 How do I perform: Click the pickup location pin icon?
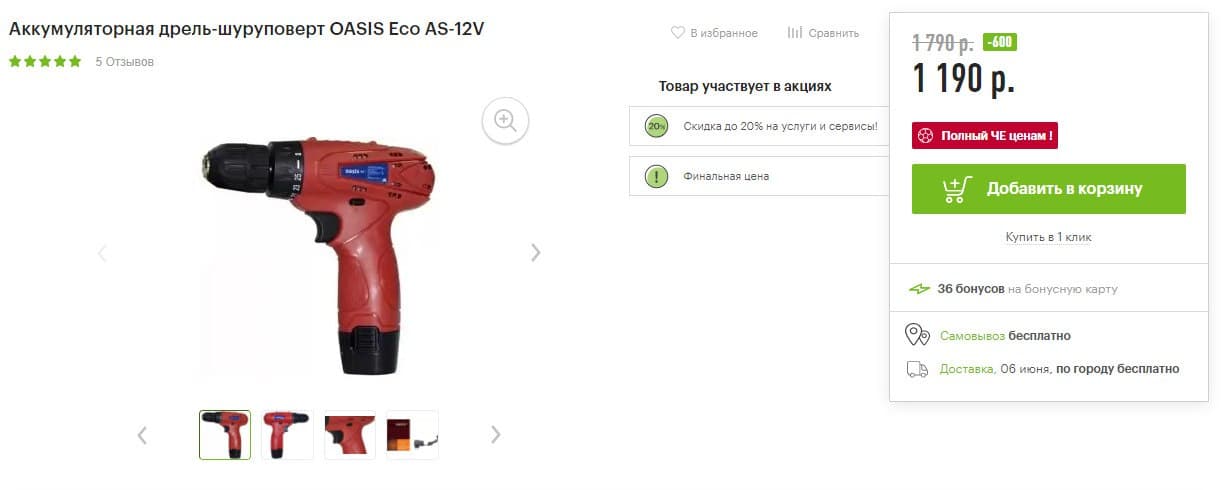917,335
